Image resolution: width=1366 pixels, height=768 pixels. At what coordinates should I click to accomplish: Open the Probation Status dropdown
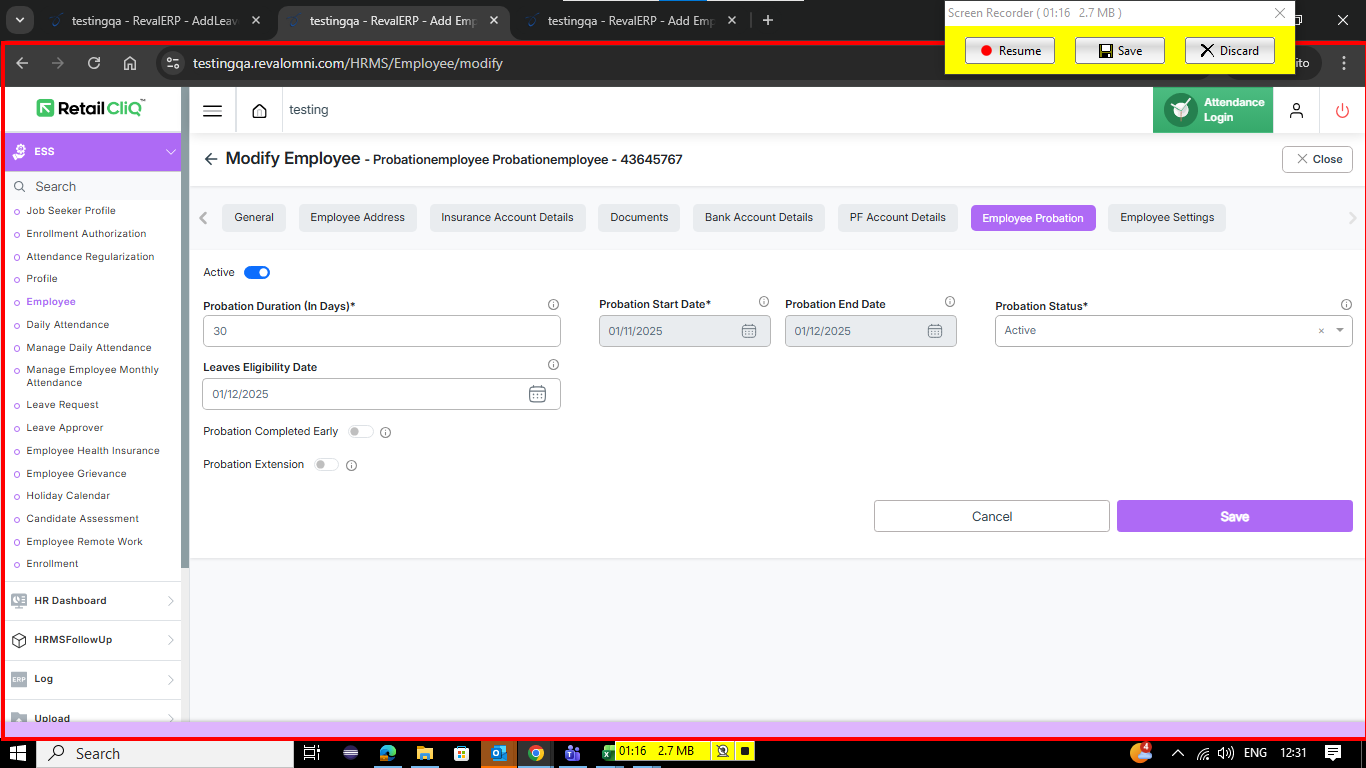pos(1339,331)
